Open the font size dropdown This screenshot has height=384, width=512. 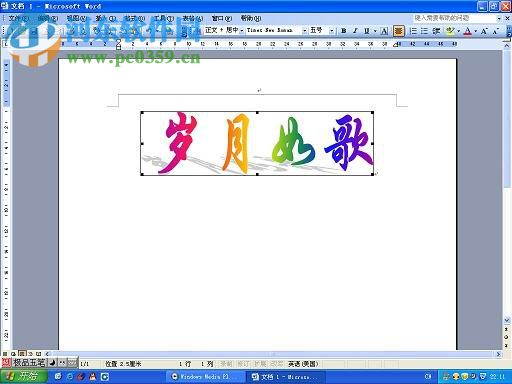[x=332, y=31]
